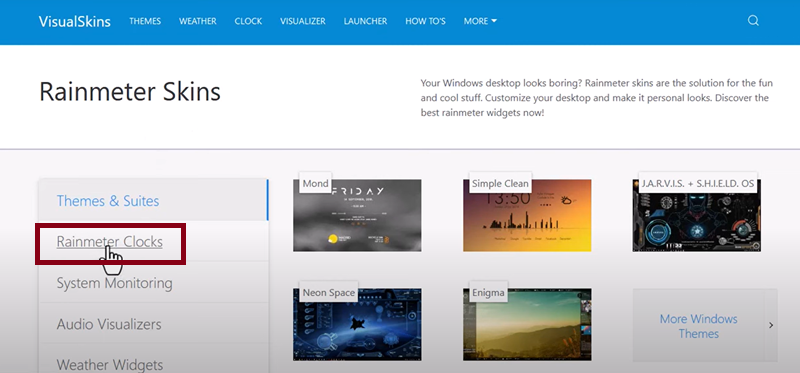Screen dimensions: 800x373
Task: Open the search icon in header
Action: tap(753, 21)
